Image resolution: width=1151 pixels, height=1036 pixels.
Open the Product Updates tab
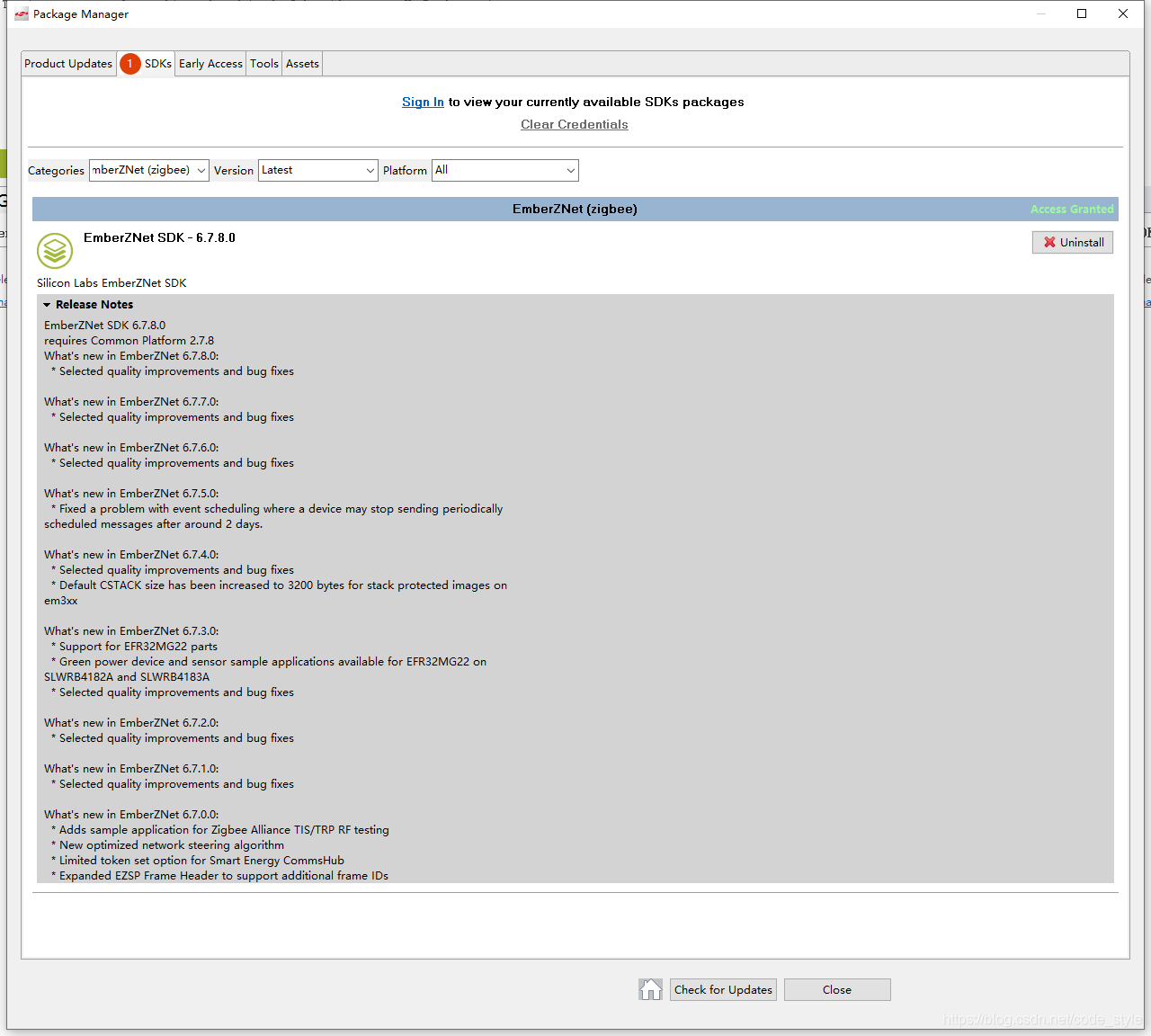(68, 64)
